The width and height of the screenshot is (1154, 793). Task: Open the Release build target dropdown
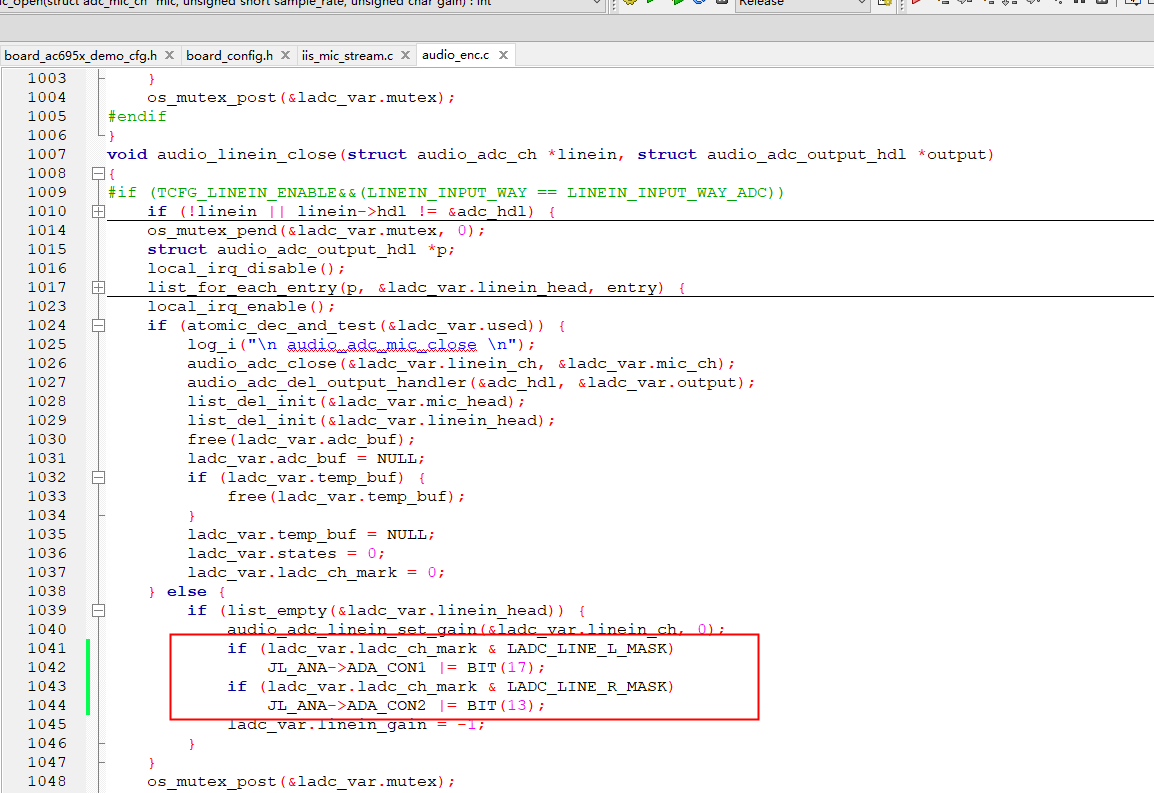coord(861,4)
